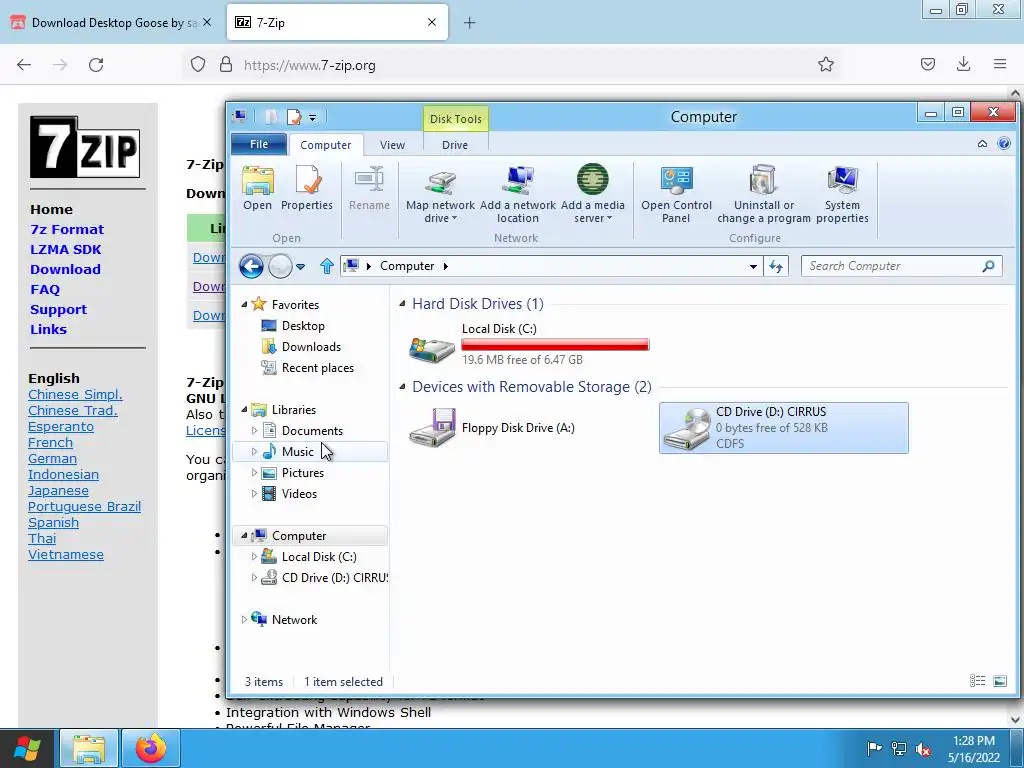Click the Up one level arrow
This screenshot has width=1024, height=768.
[327, 266]
